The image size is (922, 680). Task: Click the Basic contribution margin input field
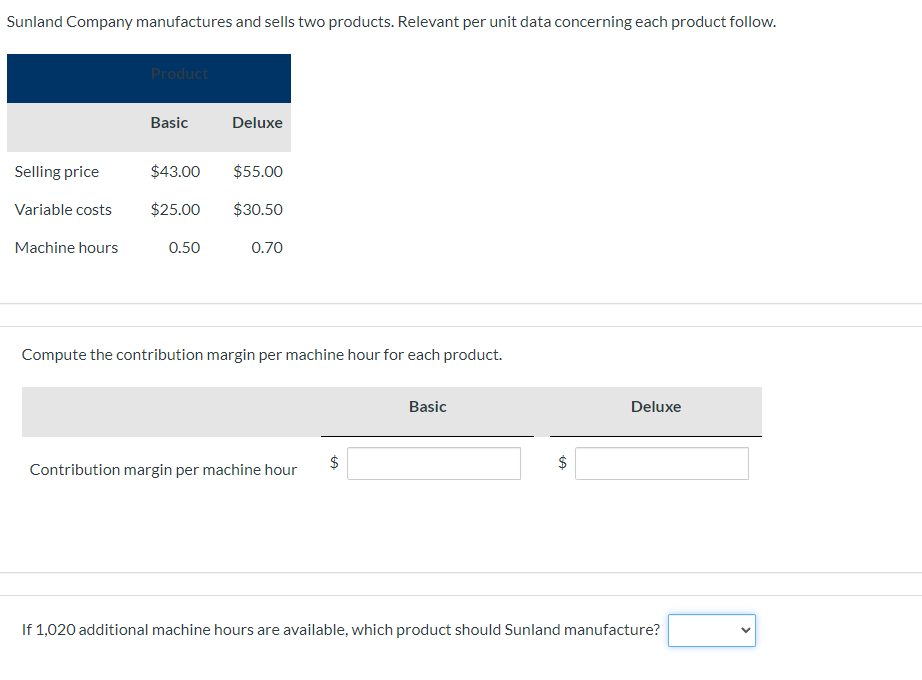(x=433, y=463)
